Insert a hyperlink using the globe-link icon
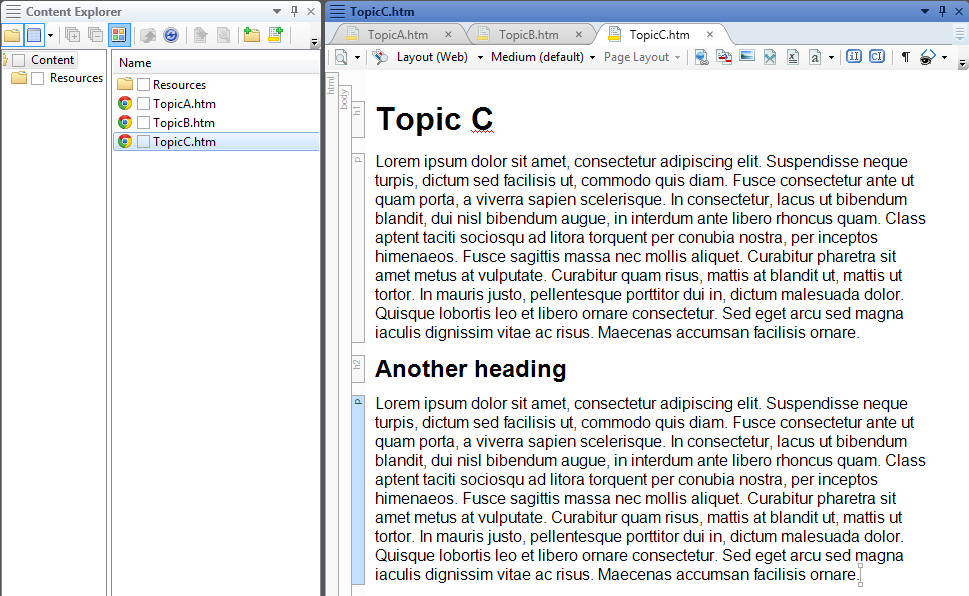Screen dimensions: 969x596 pyautogui.click(x=701, y=57)
